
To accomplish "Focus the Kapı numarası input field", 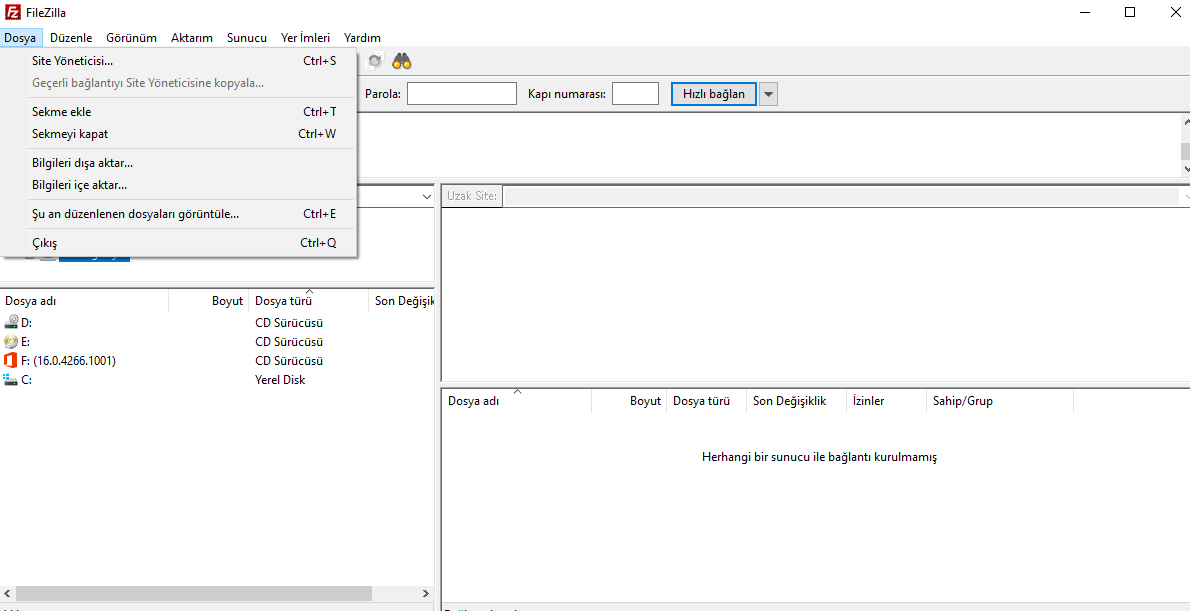I will [635, 94].
